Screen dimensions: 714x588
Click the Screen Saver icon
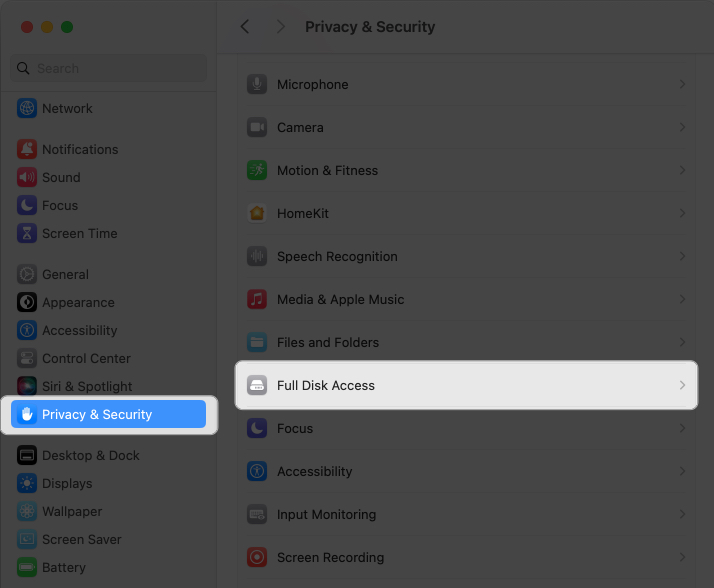27,539
